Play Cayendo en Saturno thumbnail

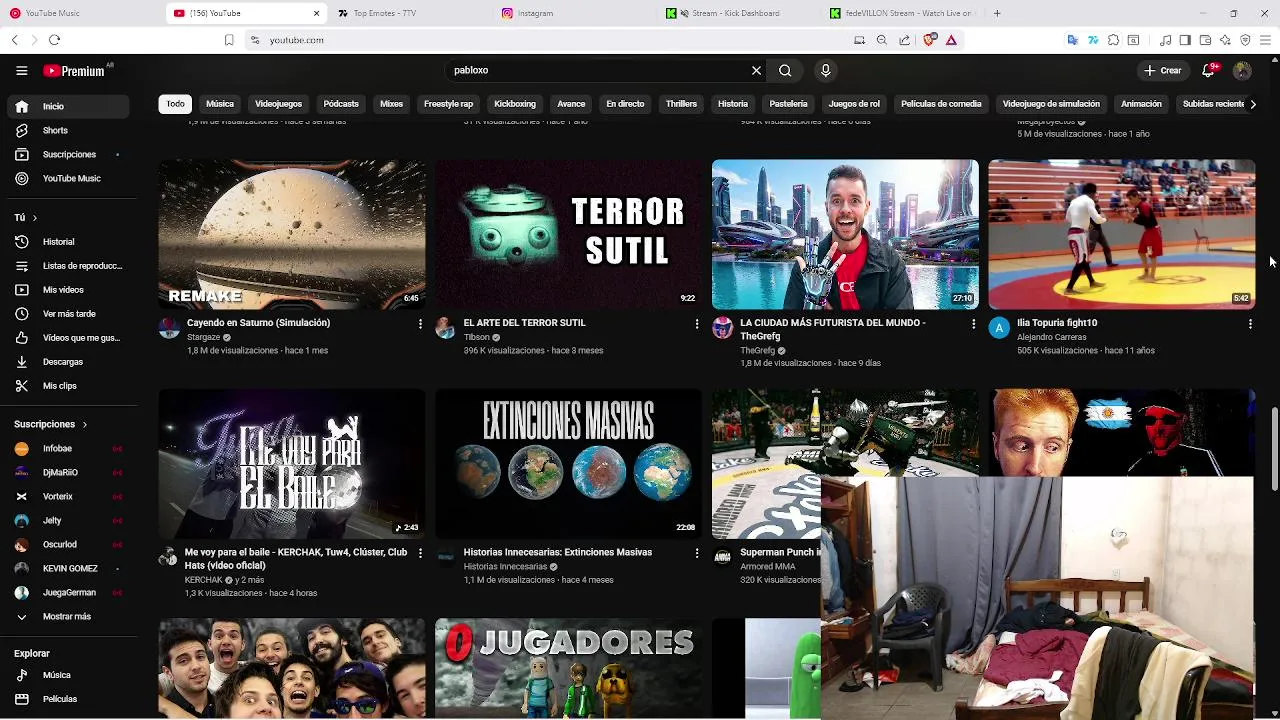click(292, 234)
